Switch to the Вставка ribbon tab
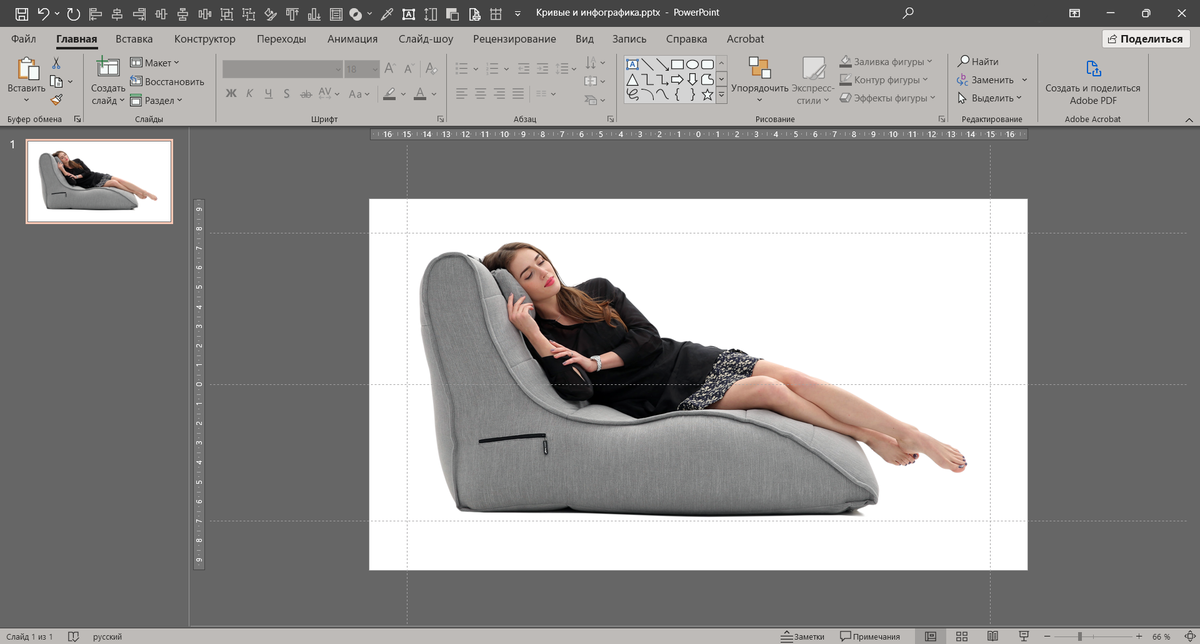This screenshot has width=1200, height=644. tap(133, 38)
